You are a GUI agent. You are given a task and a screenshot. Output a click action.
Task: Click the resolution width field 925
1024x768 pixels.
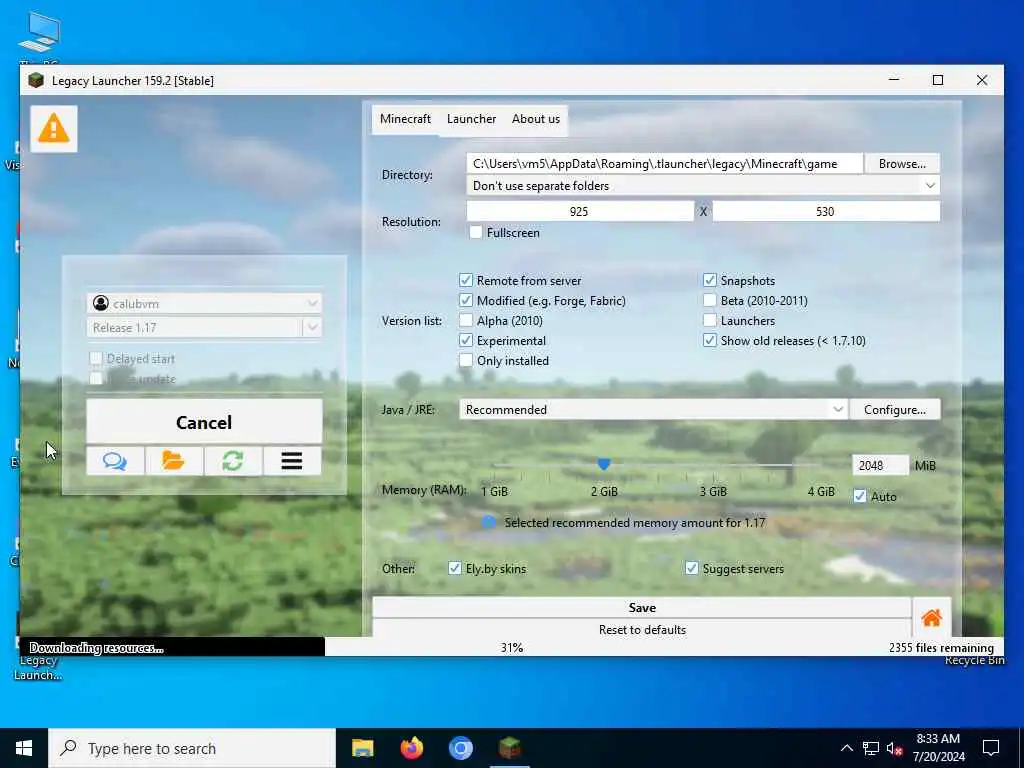coord(579,211)
